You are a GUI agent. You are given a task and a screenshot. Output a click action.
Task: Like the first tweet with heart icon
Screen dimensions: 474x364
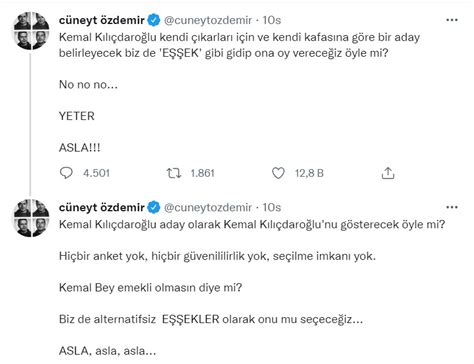278,173
